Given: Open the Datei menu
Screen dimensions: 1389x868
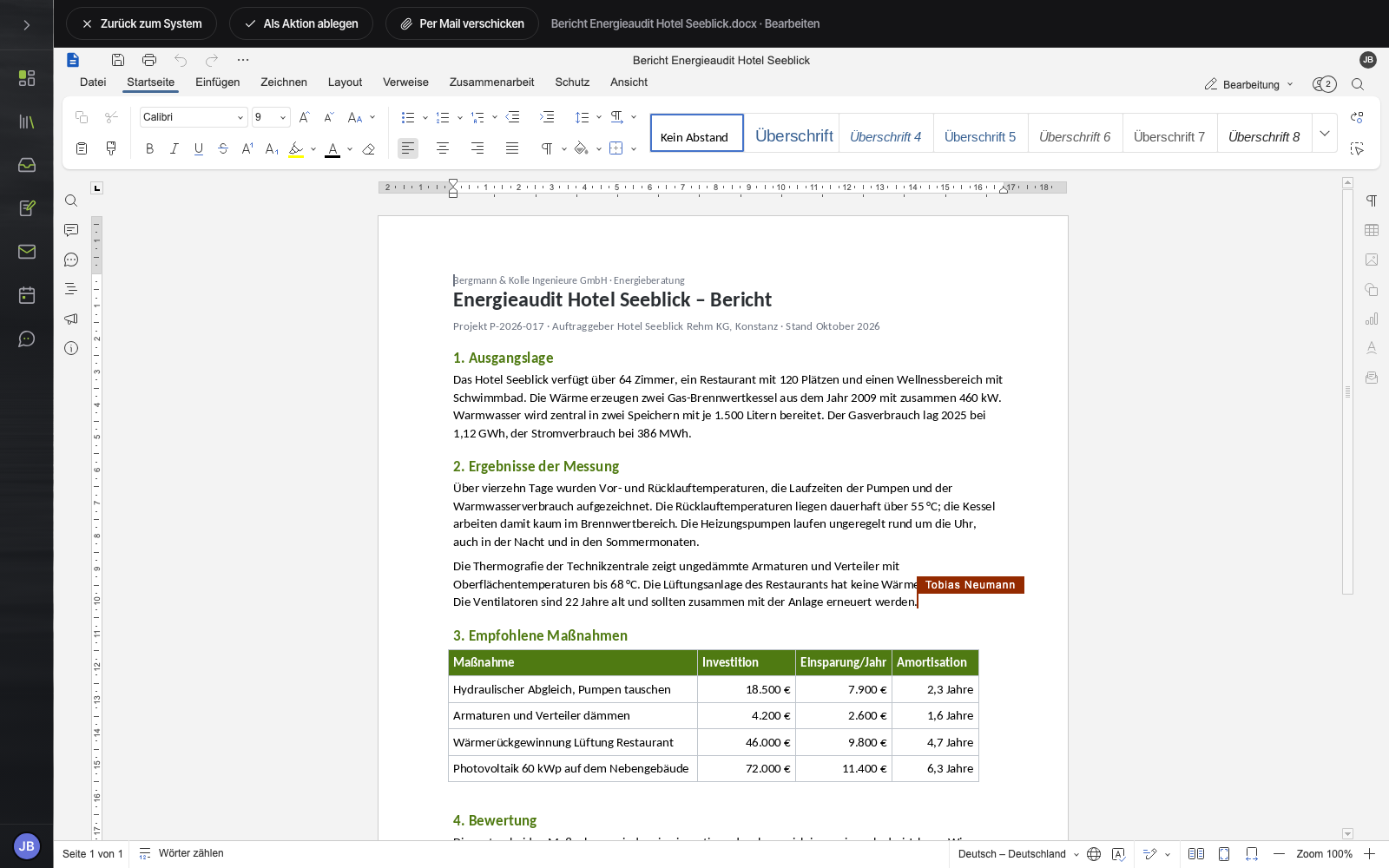Looking at the screenshot, I should (93, 82).
